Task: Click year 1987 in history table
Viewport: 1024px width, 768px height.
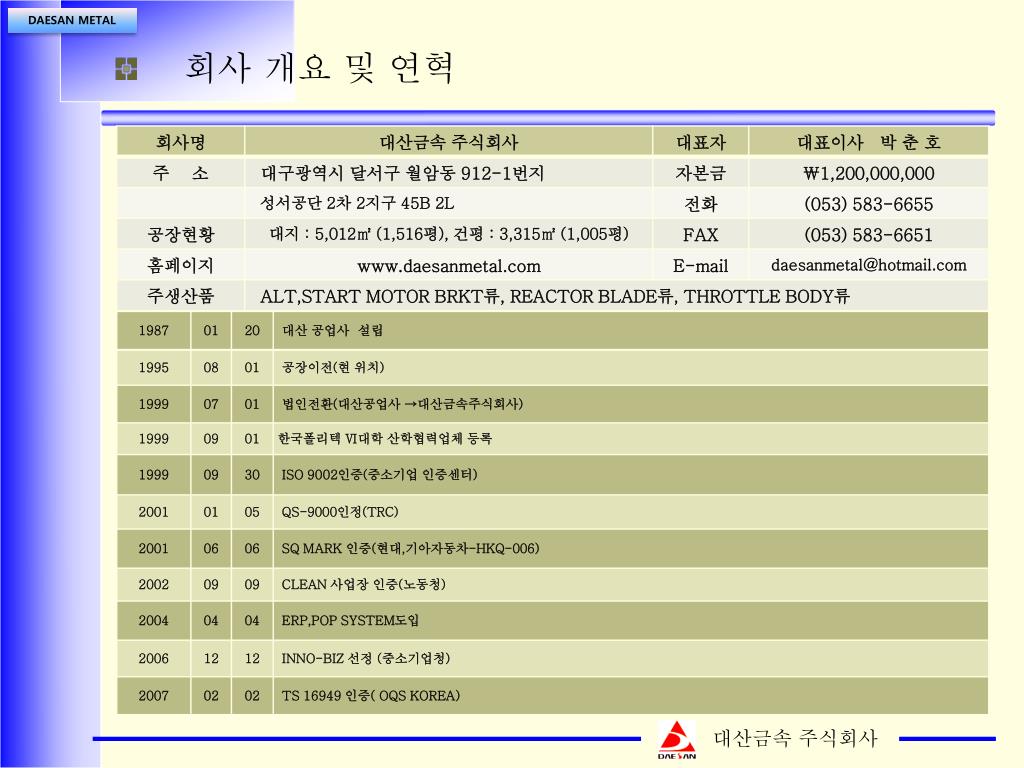Action: (153, 330)
